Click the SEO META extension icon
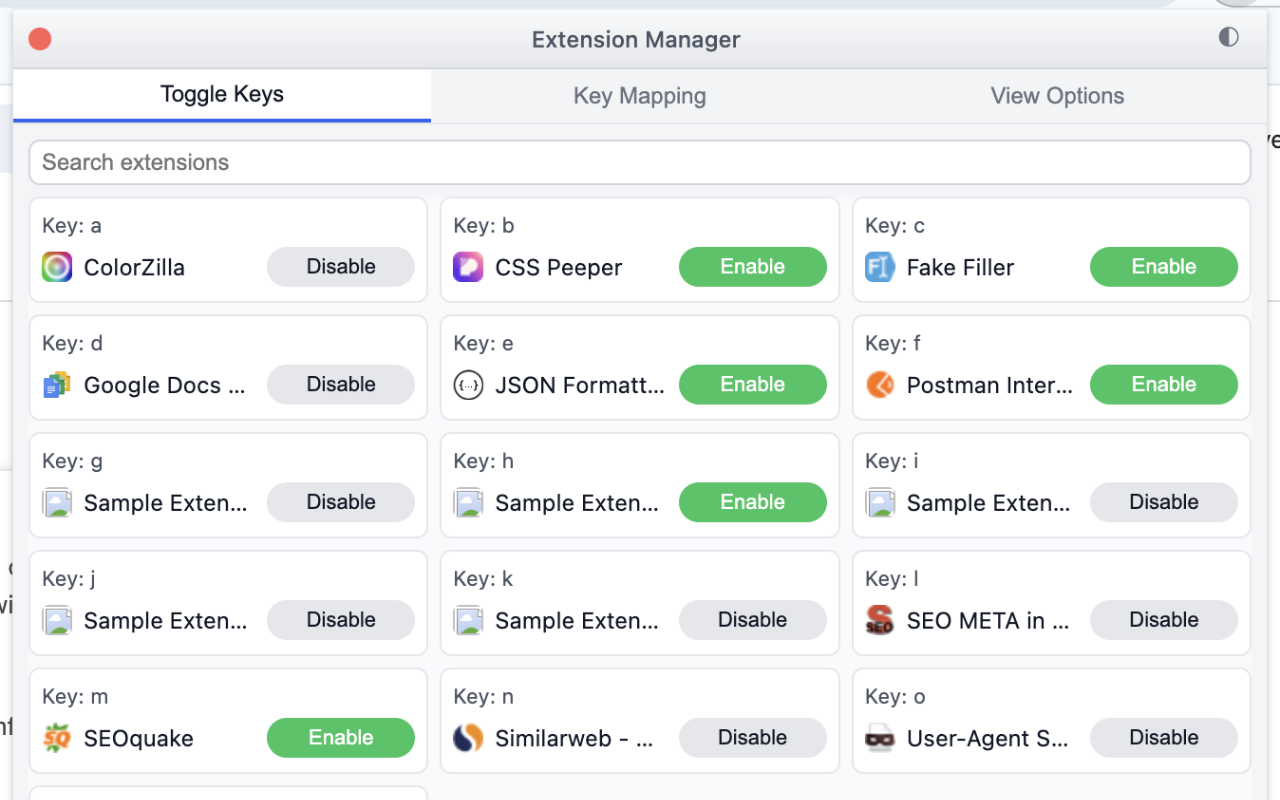The width and height of the screenshot is (1280, 800). tap(880, 621)
